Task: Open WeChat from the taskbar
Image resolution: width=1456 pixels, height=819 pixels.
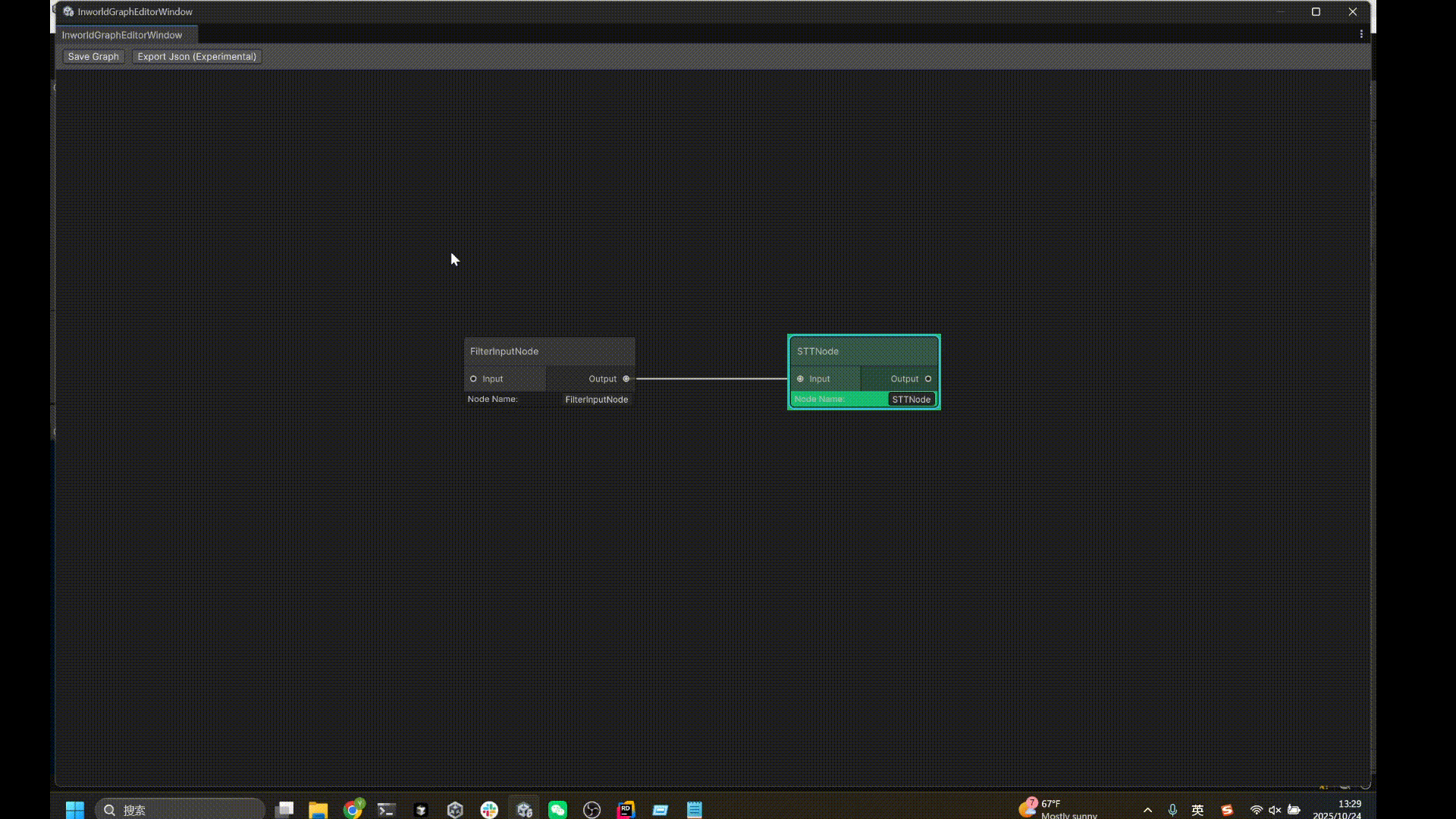Action: tap(557, 809)
